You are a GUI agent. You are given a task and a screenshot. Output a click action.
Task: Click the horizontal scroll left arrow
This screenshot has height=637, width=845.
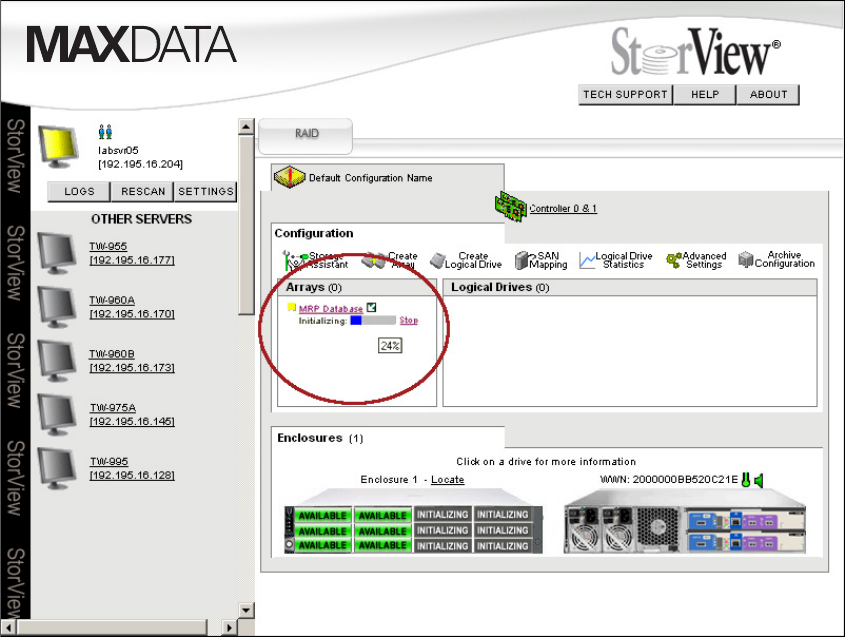[9, 628]
